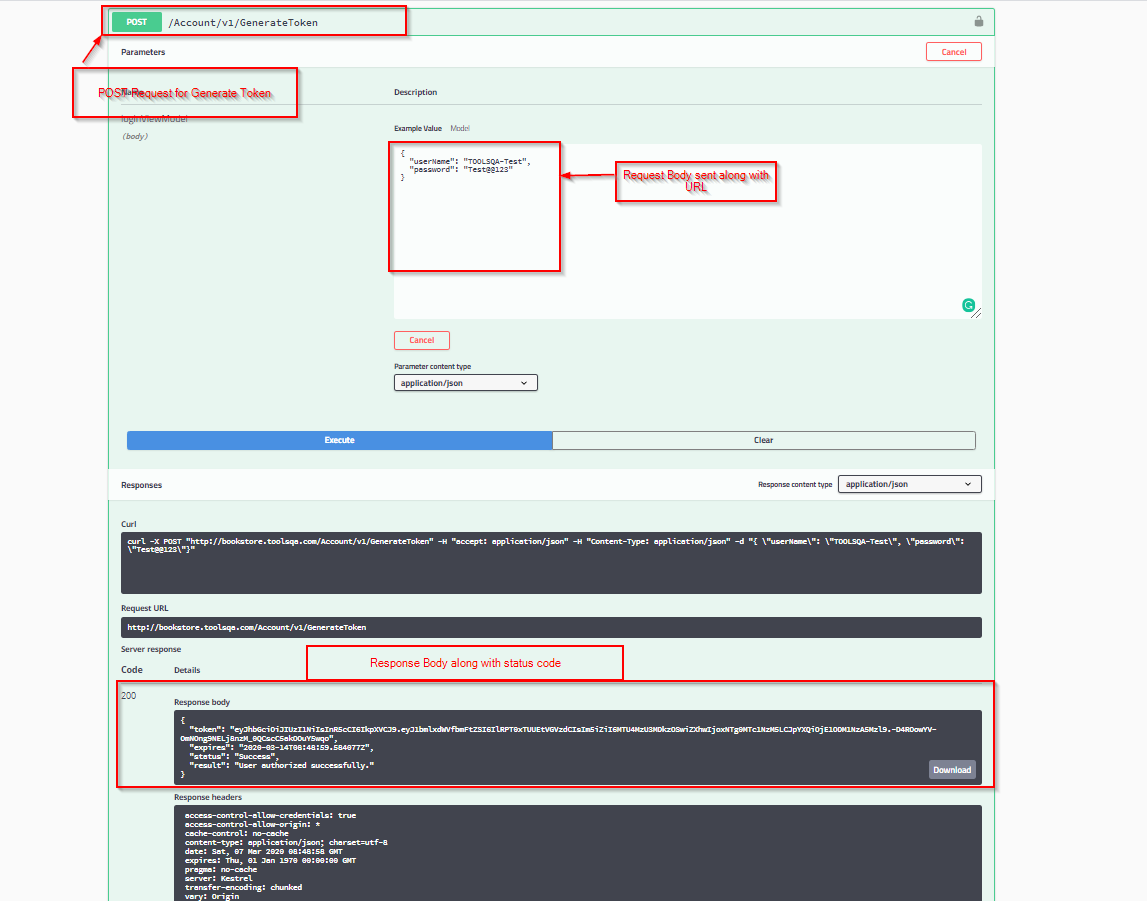
Task: Click the Response headers block
Action: point(550,850)
